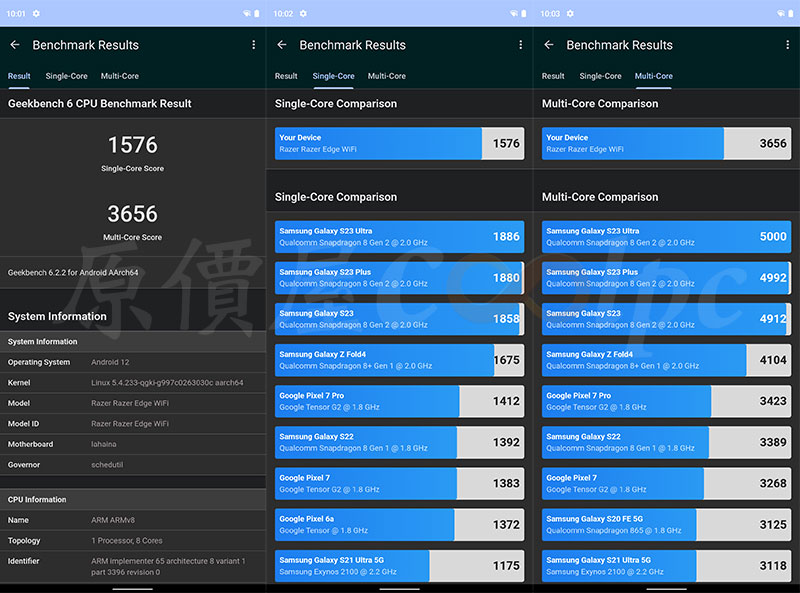Select the Motherboard lahaina row
The width and height of the screenshot is (800, 593).
133,444
